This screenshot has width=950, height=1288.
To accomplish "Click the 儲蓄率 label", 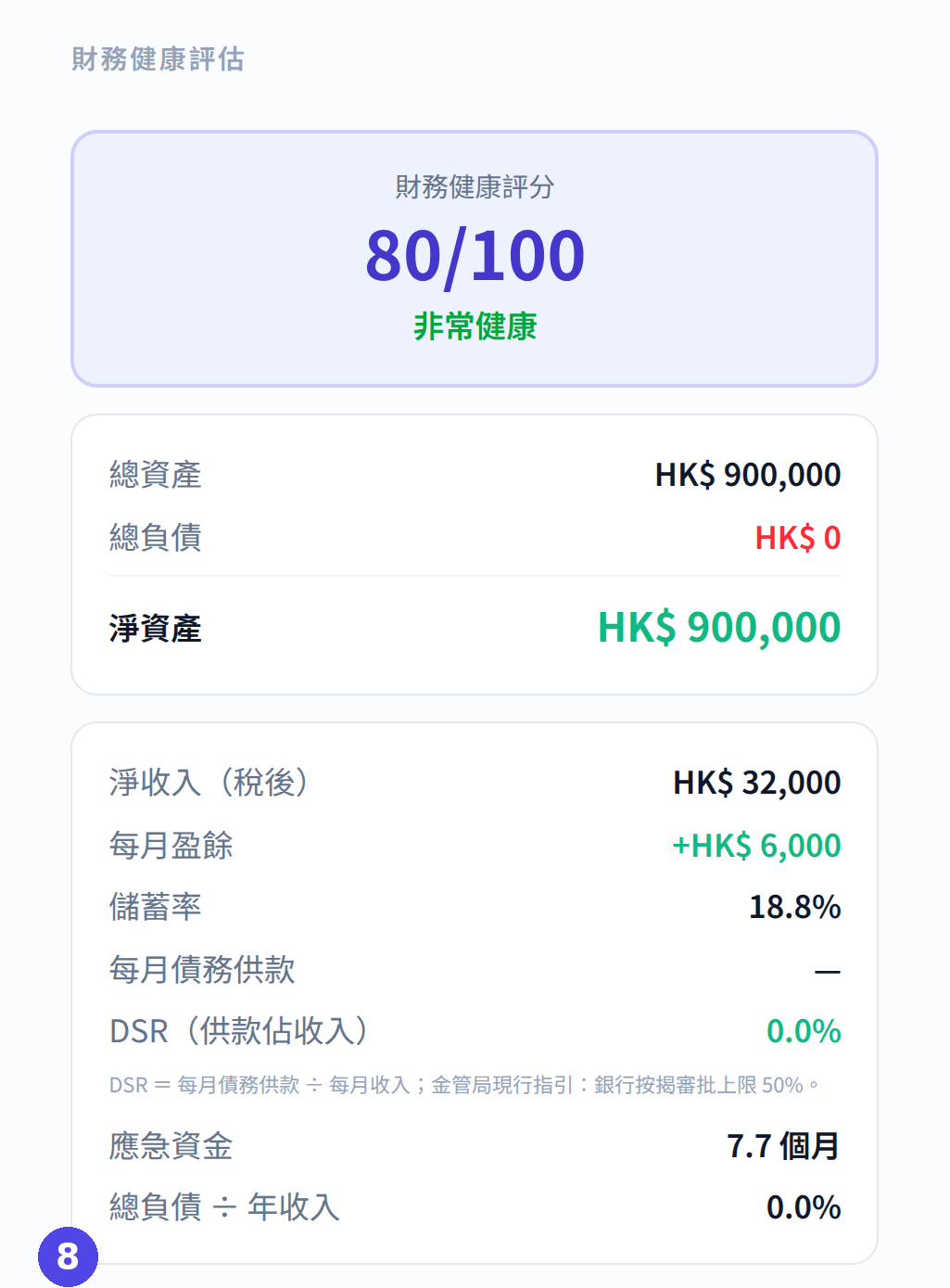I will pos(155,907).
